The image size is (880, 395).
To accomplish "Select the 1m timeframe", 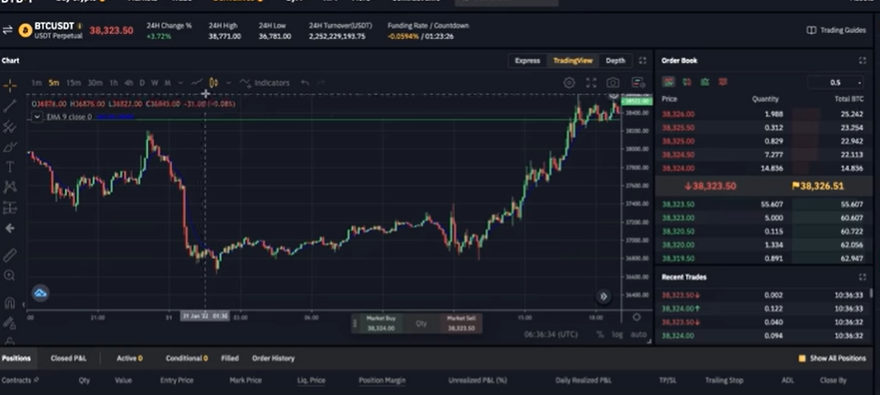I will click(36, 82).
